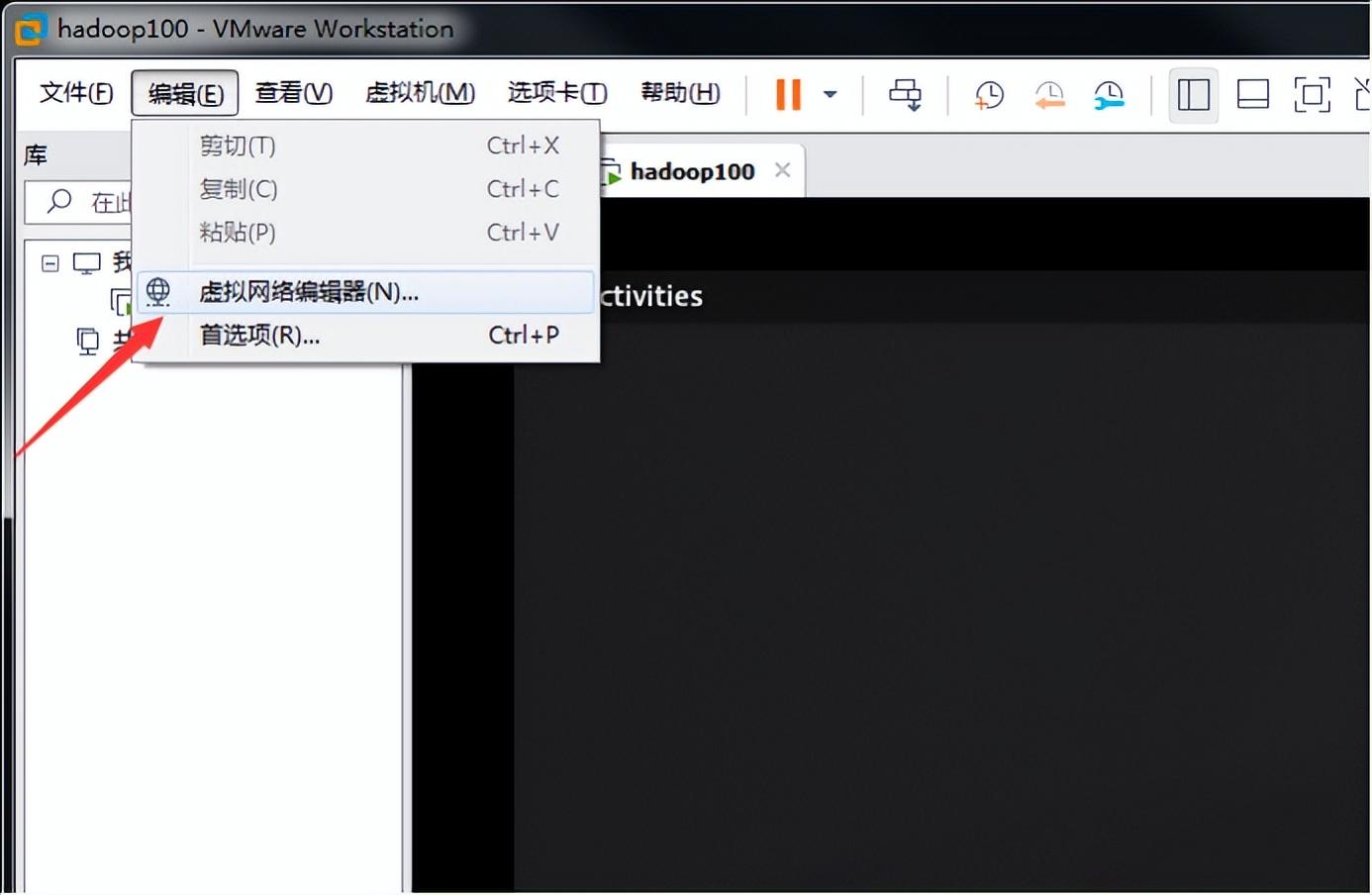Suspend the virtual machine with pause icon
This screenshot has width=1372, height=895.
tap(788, 94)
